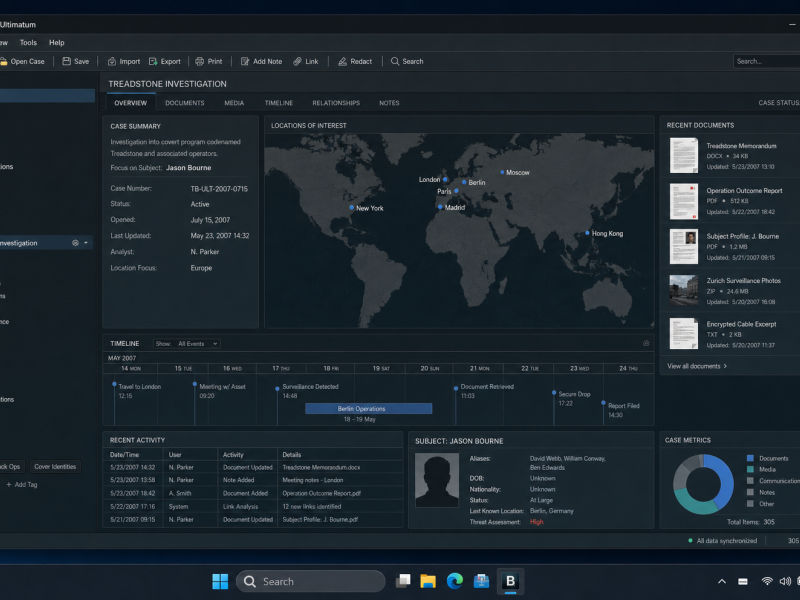The height and width of the screenshot is (600, 800).
Task: Click the timeline panel options icon
Action: click(646, 343)
